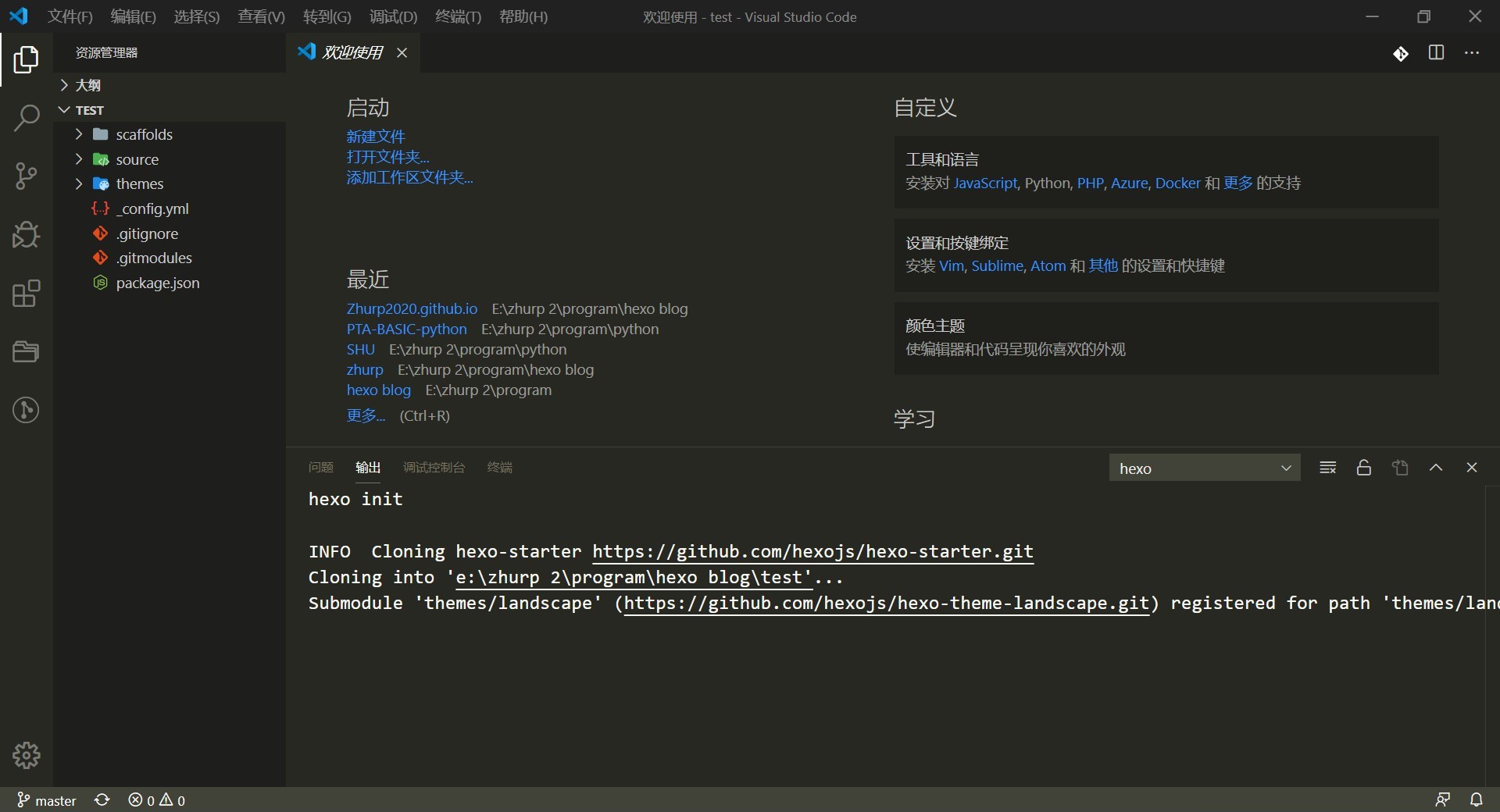The width and height of the screenshot is (1500, 812).
Task: Clear the output panel
Action: point(1327,468)
